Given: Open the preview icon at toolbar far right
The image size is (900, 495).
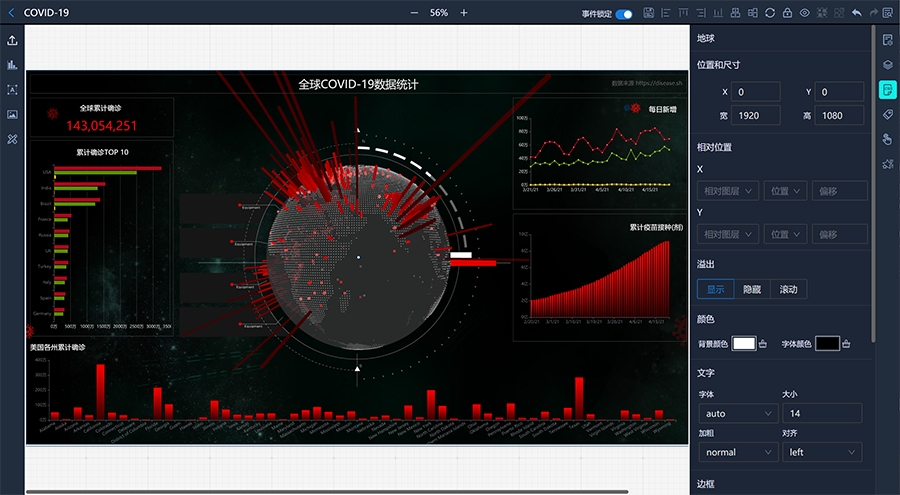Looking at the screenshot, I should click(888, 13).
